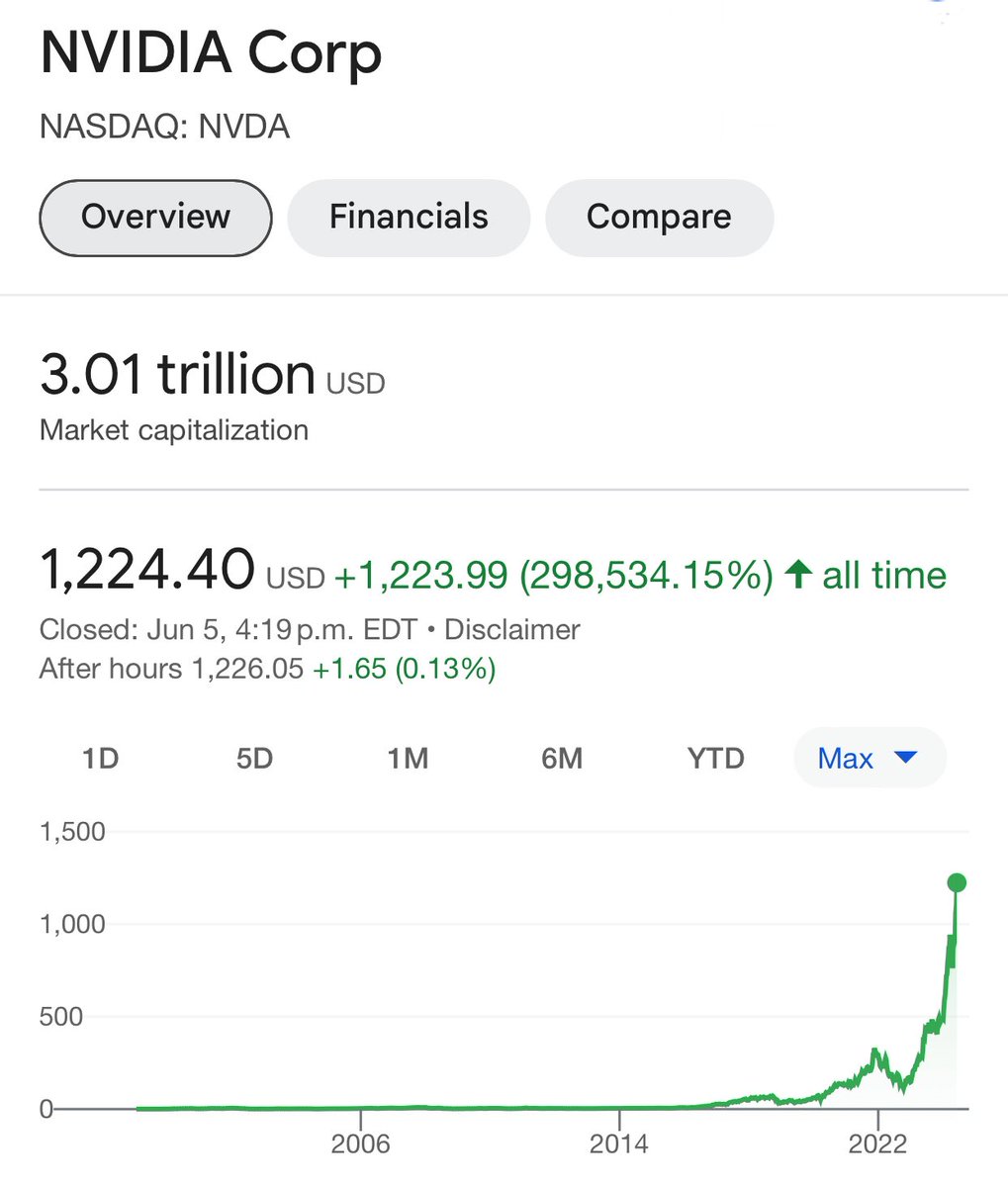Click the green up arrow icon

(798, 574)
